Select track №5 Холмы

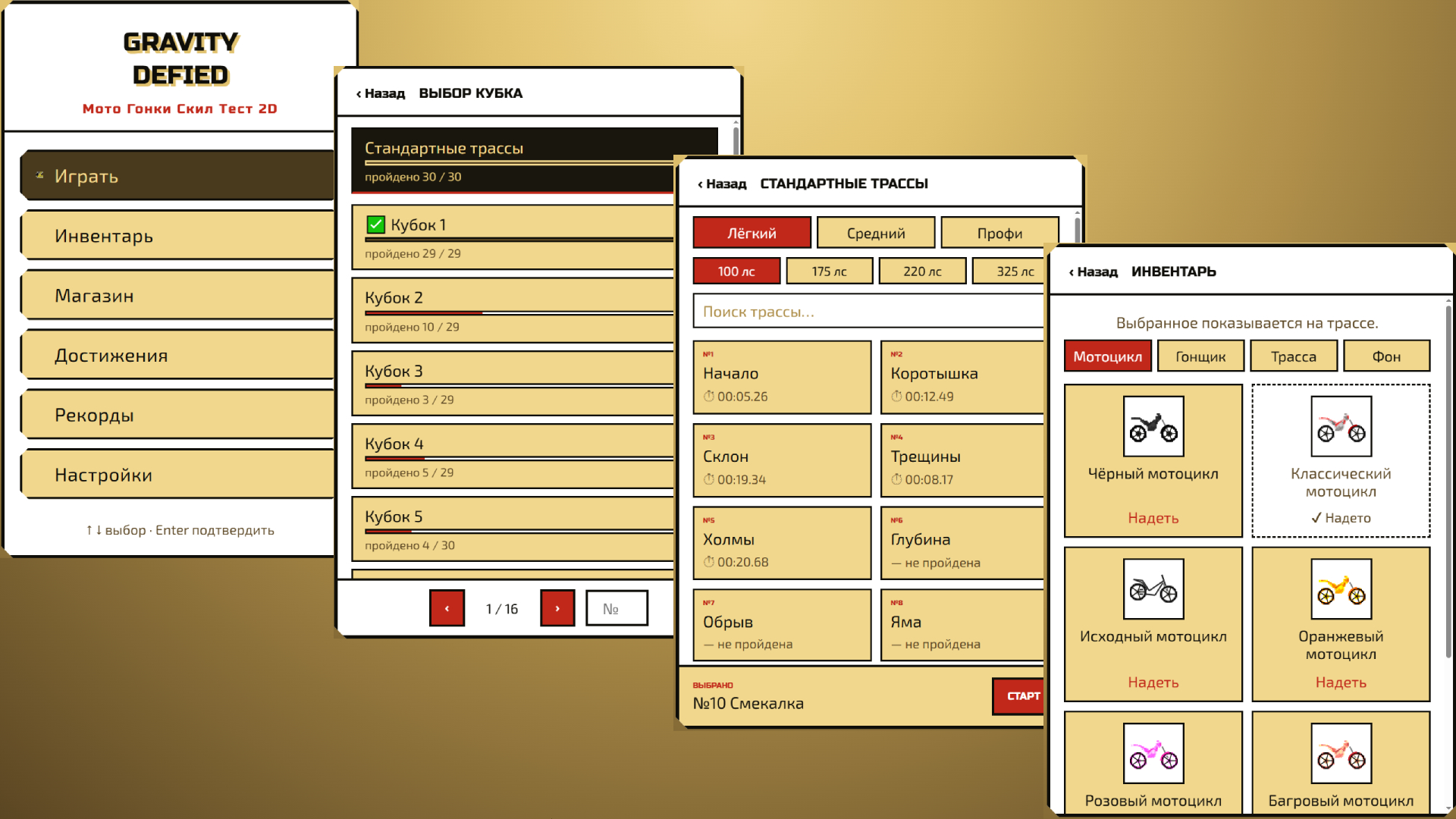pos(783,543)
